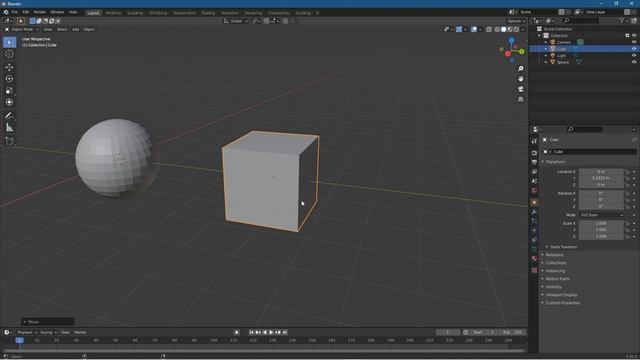The width and height of the screenshot is (640, 360).
Task: Click the play animation button
Action: pyautogui.click(x=271, y=332)
